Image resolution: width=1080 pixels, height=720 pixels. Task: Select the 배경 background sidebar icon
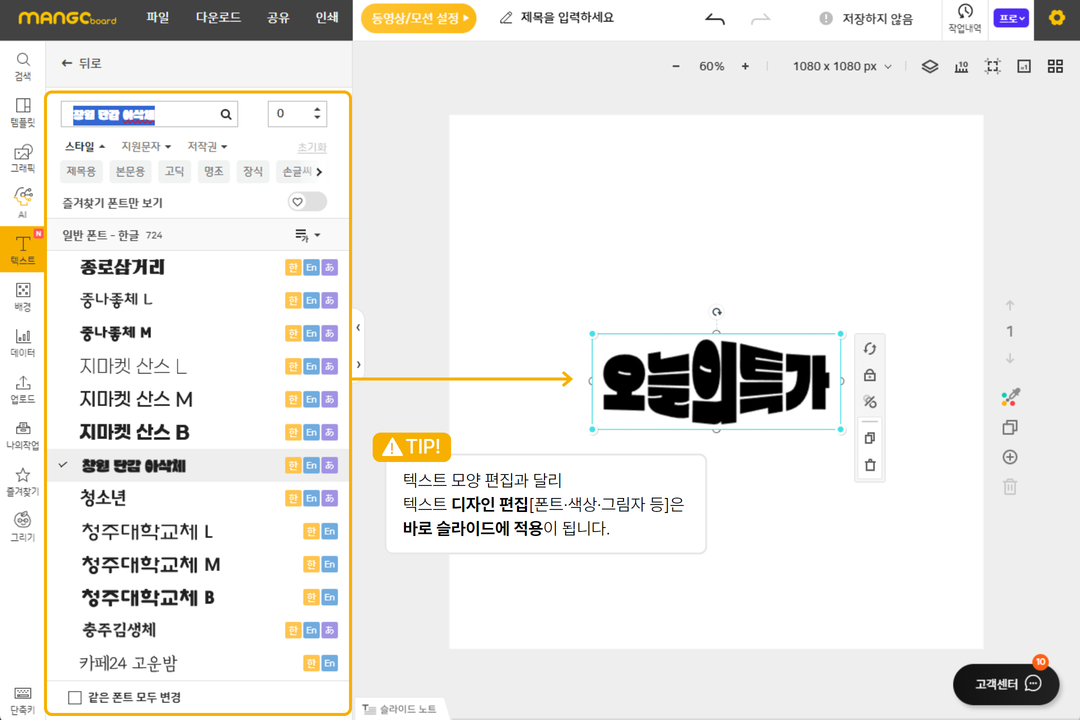coord(22,297)
